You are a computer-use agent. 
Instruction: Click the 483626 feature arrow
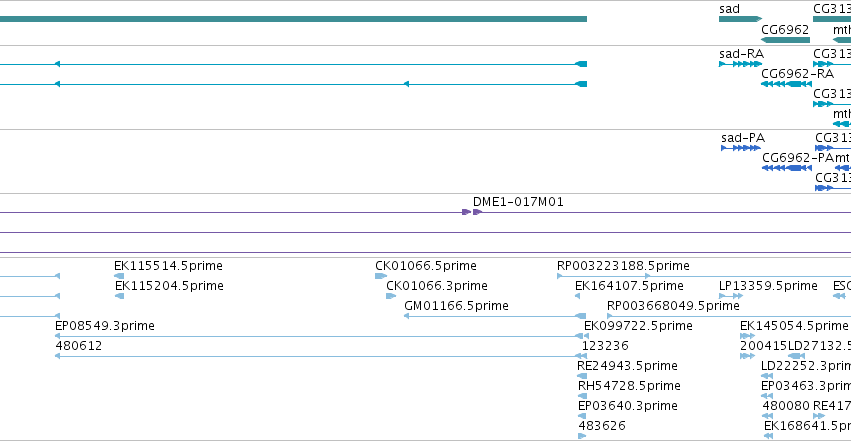(x=582, y=436)
